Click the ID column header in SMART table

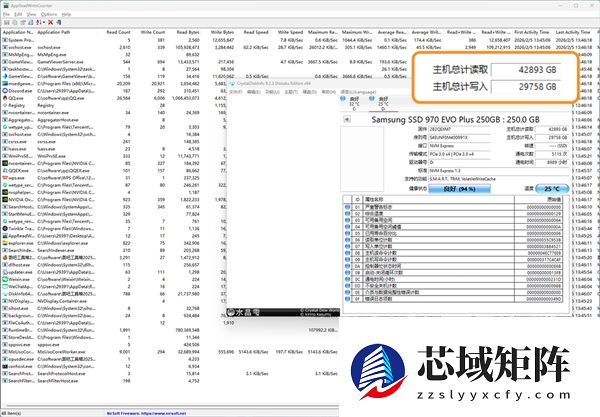pos(357,199)
